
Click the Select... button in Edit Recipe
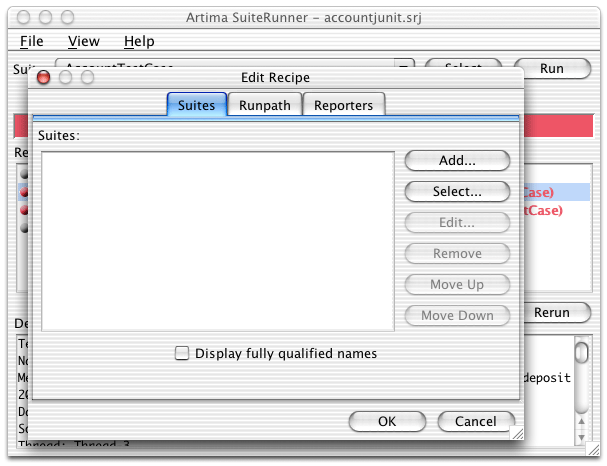[457, 191]
